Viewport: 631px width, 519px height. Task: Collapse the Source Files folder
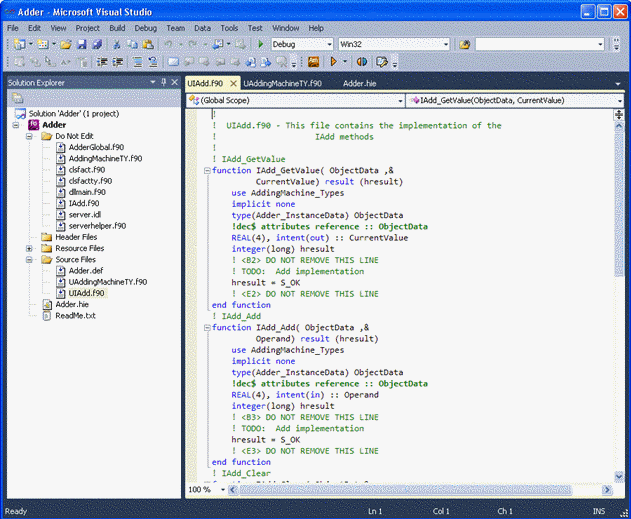[x=29, y=260]
